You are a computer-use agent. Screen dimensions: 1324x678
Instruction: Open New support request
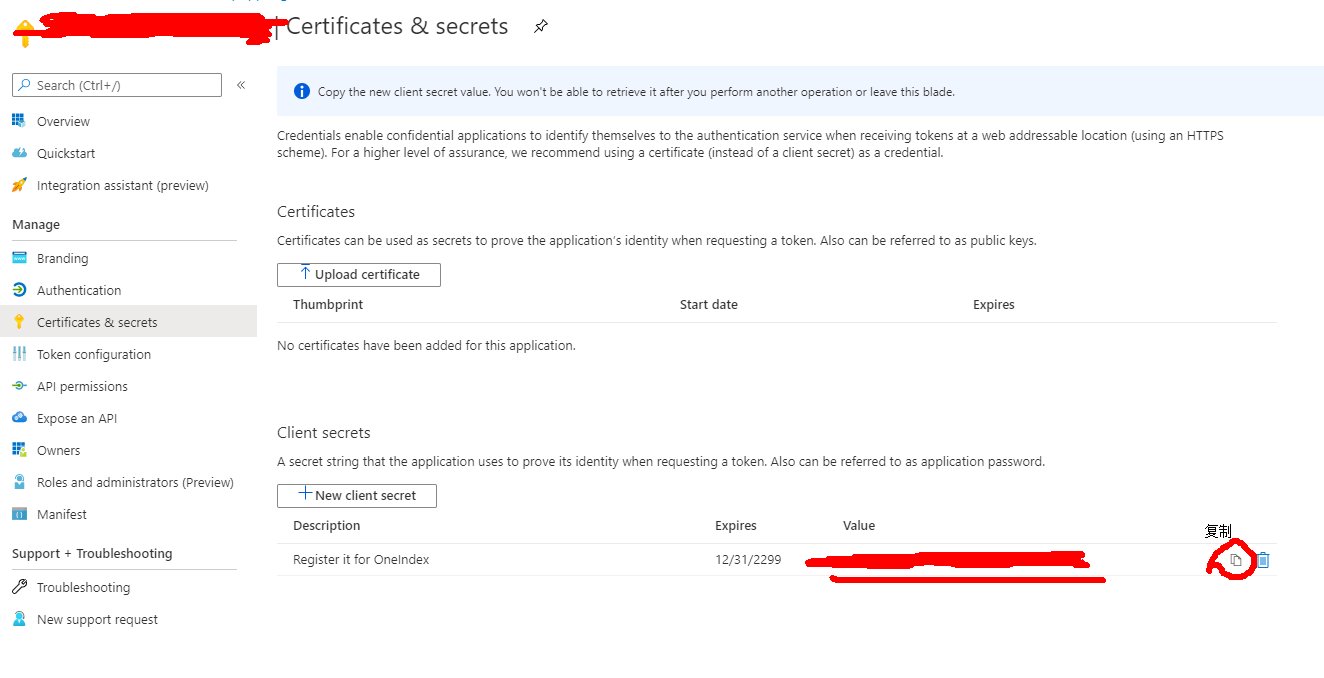97,619
